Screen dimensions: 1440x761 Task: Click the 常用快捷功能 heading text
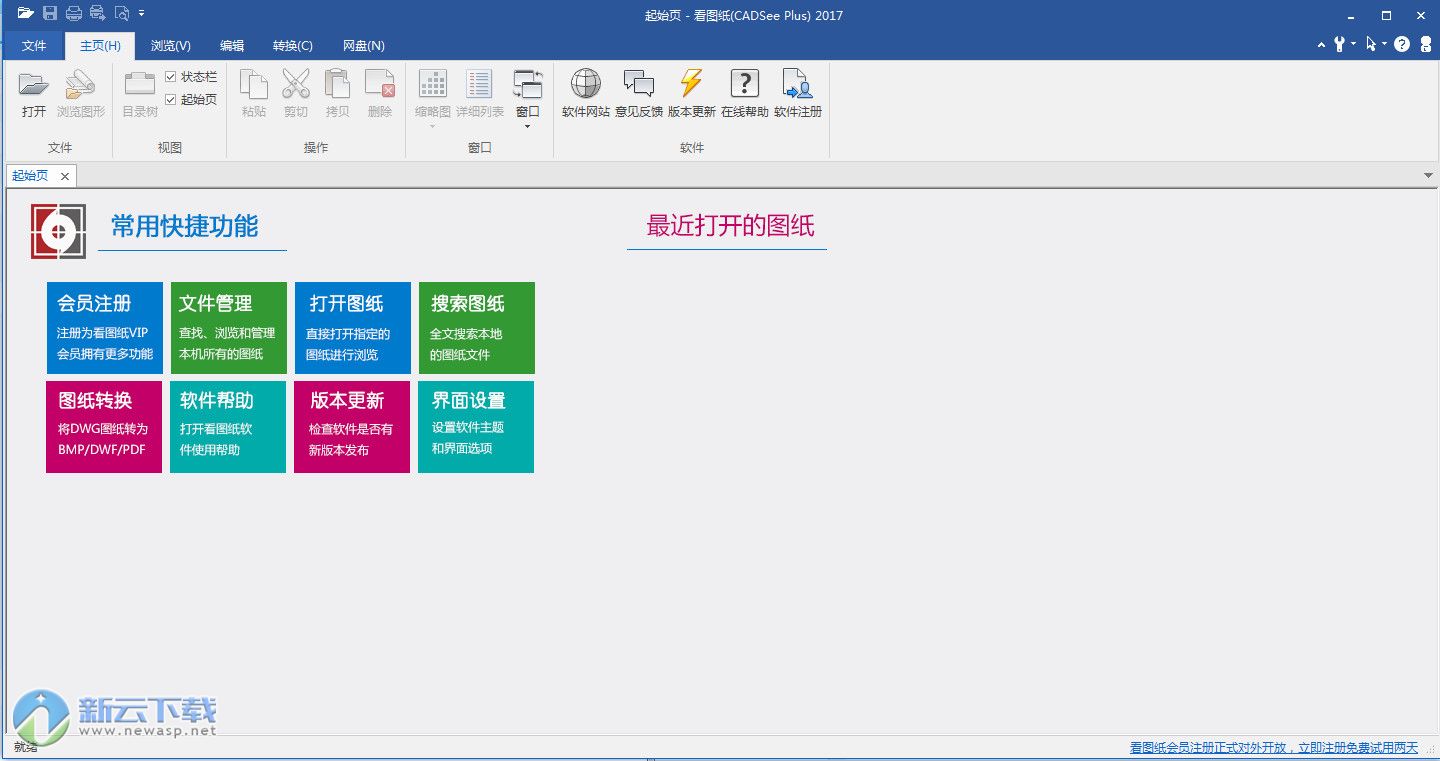coord(184,226)
